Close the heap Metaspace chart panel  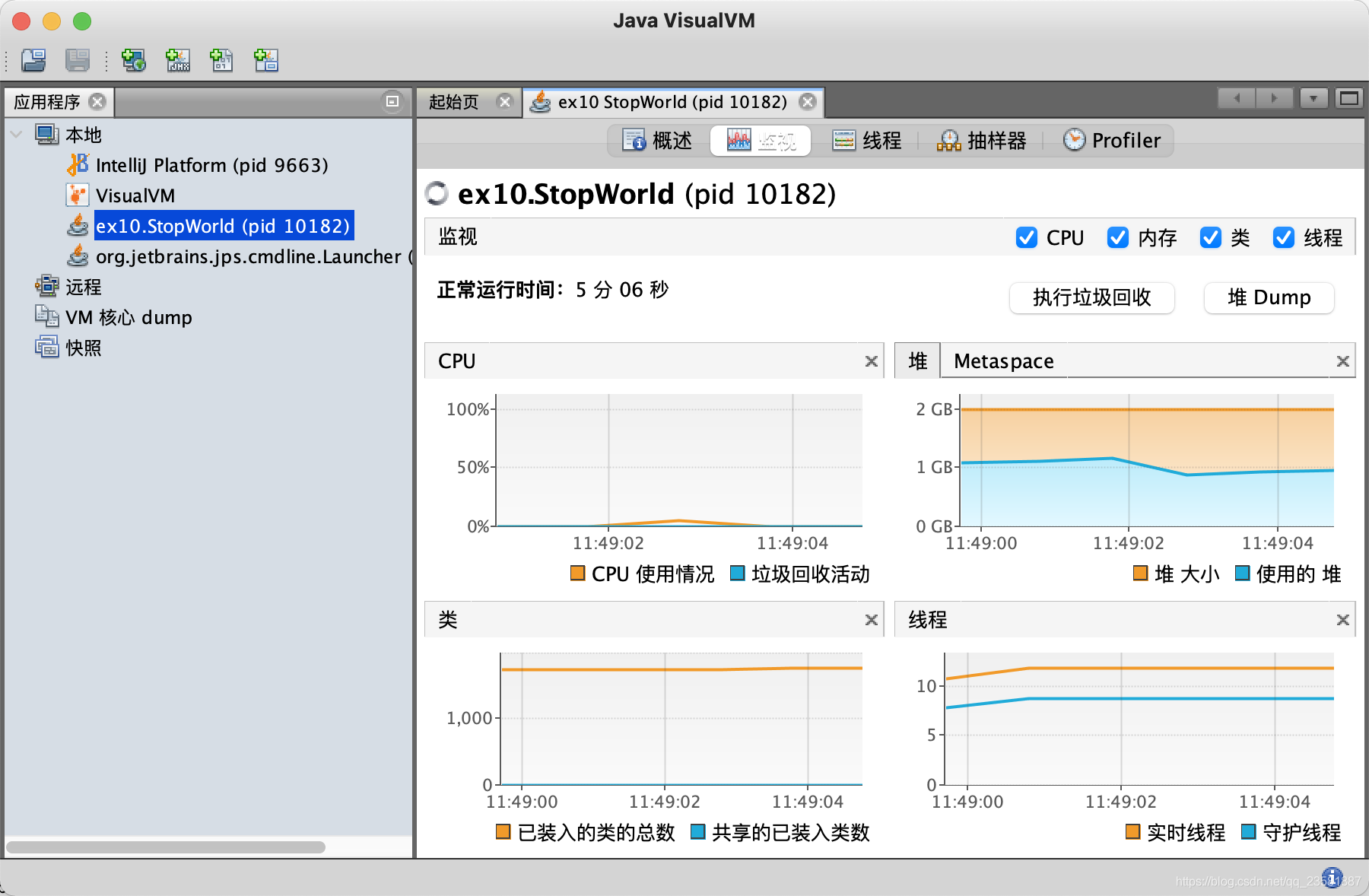coord(1343,361)
